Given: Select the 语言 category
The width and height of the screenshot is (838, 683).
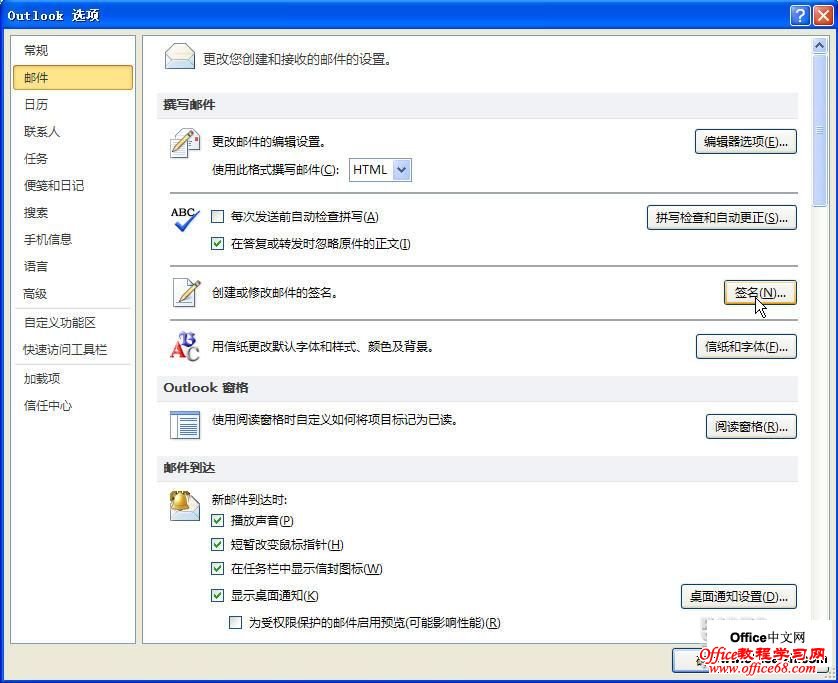Looking at the screenshot, I should tap(73, 267).
